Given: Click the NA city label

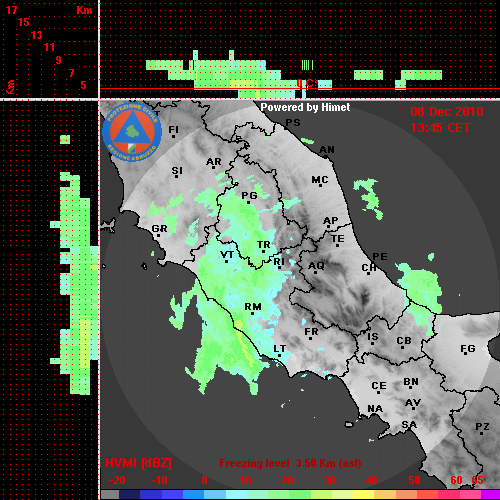Looking at the screenshot, I should (375, 409).
